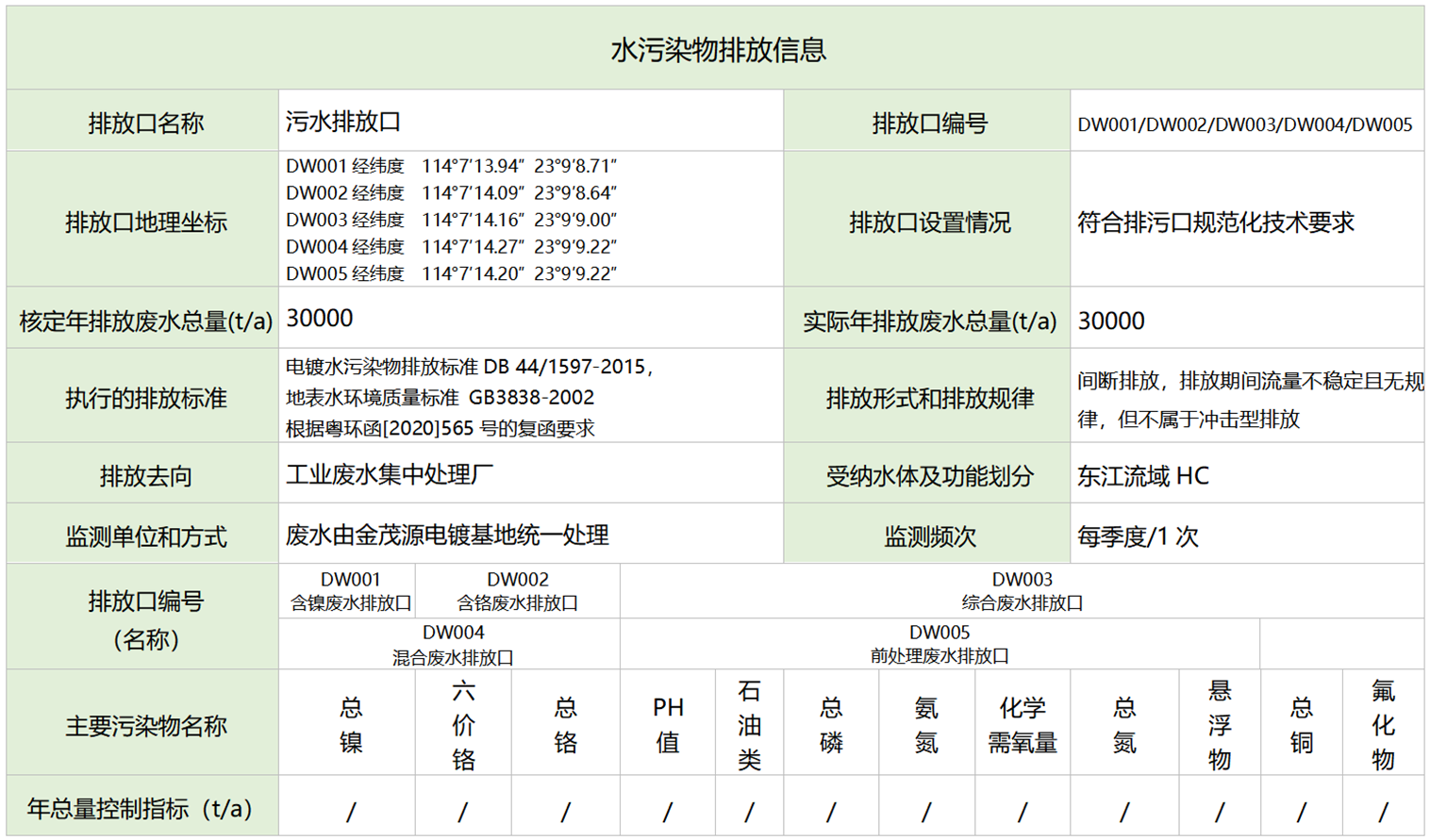Click the 间断排放 discharge pattern cell
This screenshot has width=1430, height=840.
click(x=1247, y=399)
